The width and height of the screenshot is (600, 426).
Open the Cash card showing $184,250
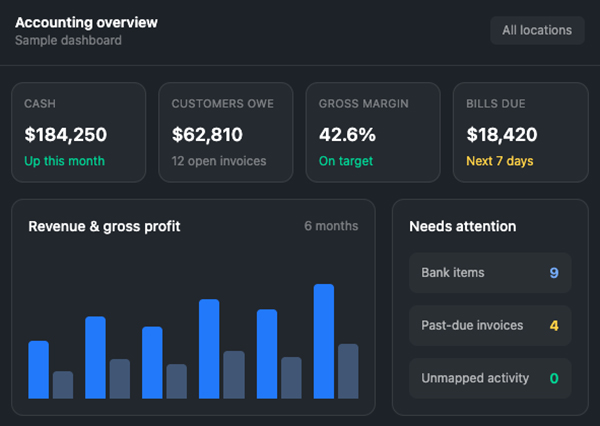point(78,132)
